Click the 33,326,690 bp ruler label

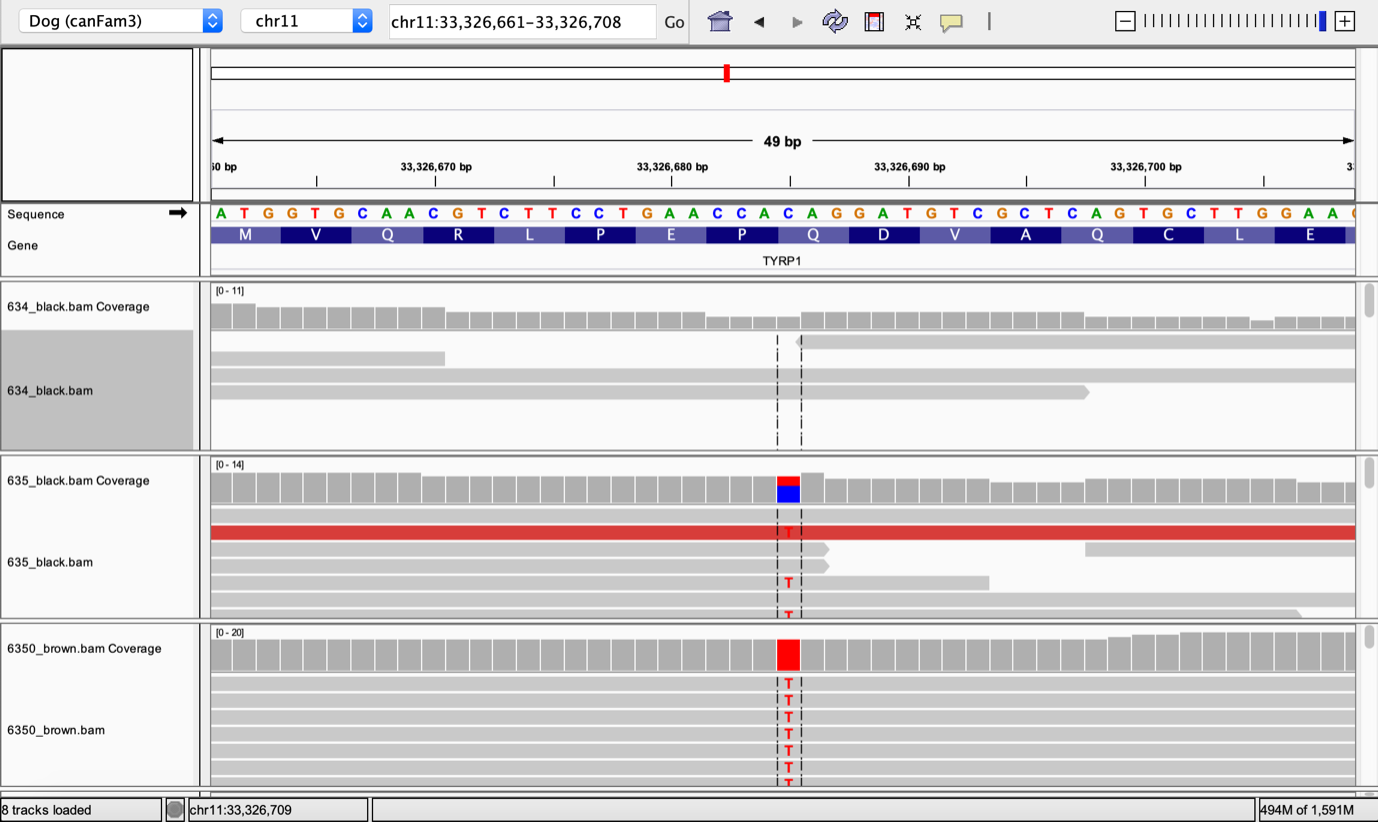[909, 167]
